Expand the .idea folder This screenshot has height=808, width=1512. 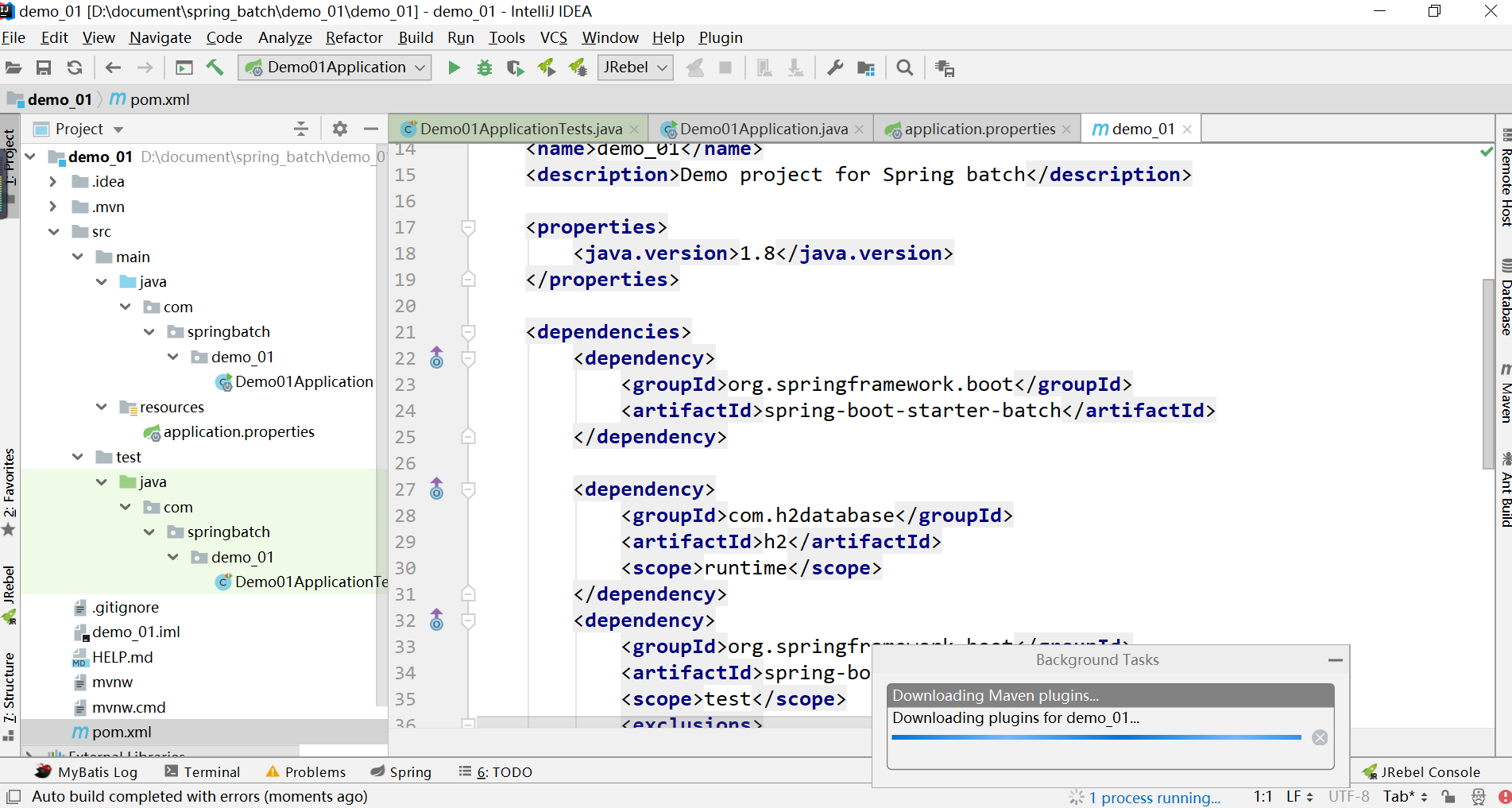53,182
